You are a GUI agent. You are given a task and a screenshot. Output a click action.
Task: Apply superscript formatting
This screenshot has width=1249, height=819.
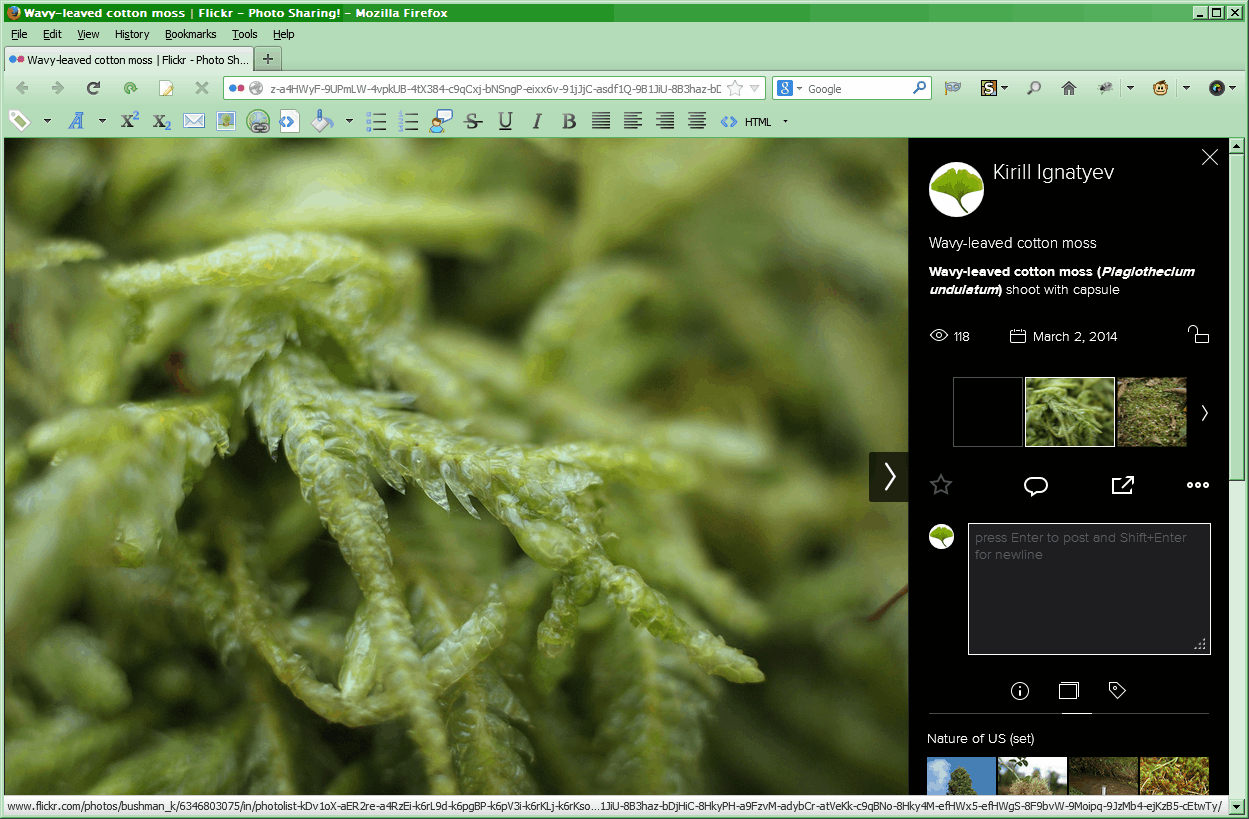tap(130, 121)
